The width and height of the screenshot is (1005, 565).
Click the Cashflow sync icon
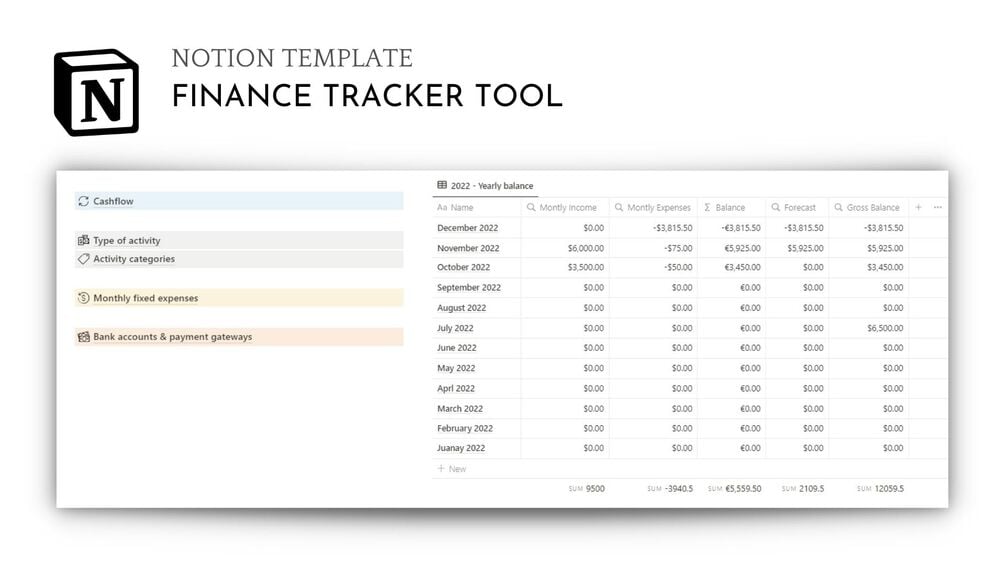[x=83, y=201]
